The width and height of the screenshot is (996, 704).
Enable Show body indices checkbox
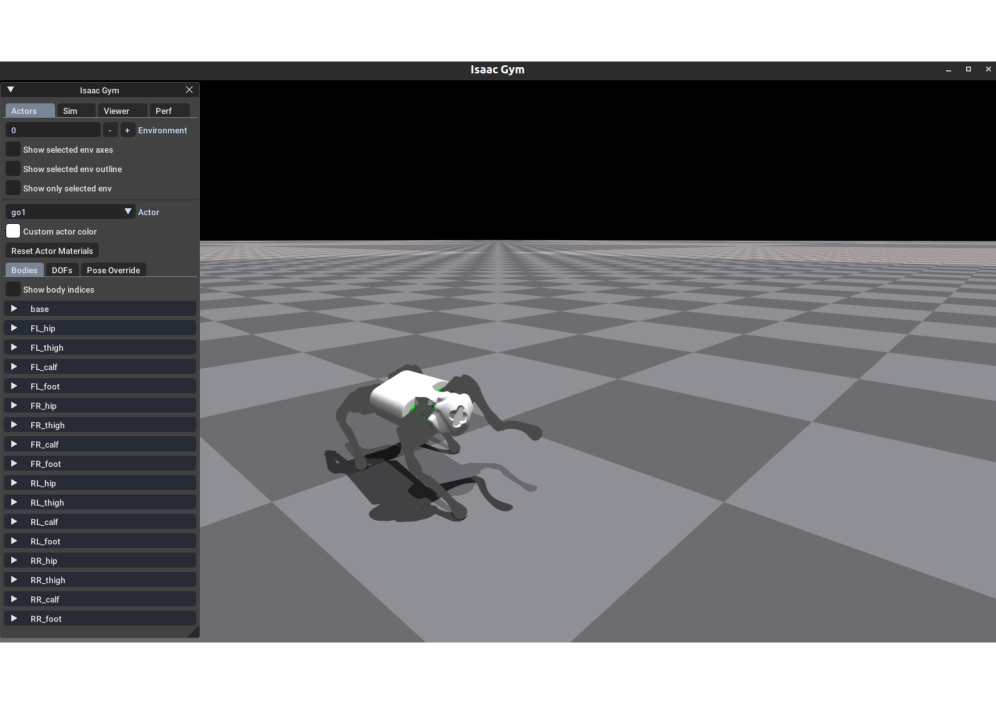13,289
